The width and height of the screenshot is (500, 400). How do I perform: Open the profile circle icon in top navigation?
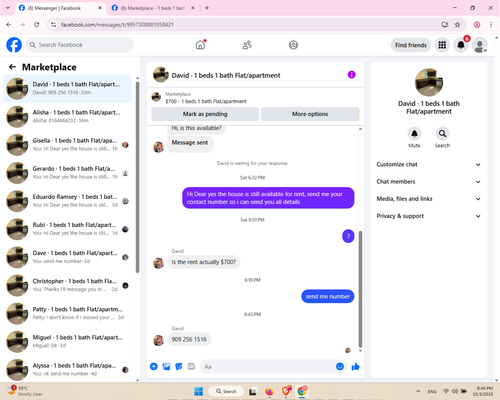[x=293, y=45]
